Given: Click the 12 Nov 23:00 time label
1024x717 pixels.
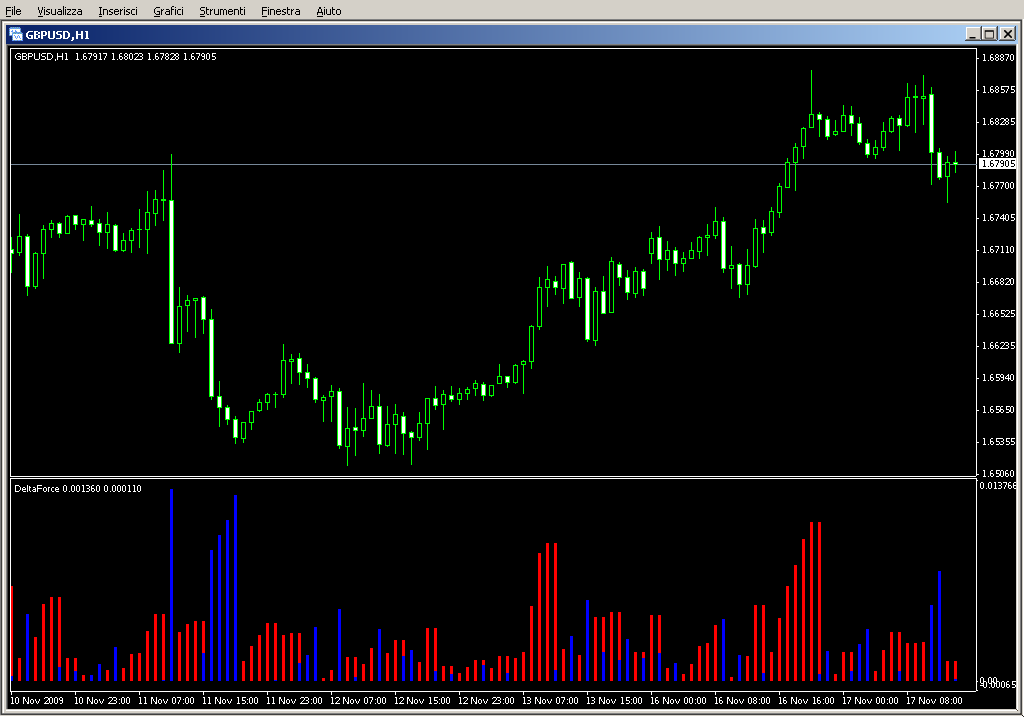Looking at the screenshot, I should pyautogui.click(x=486, y=701).
